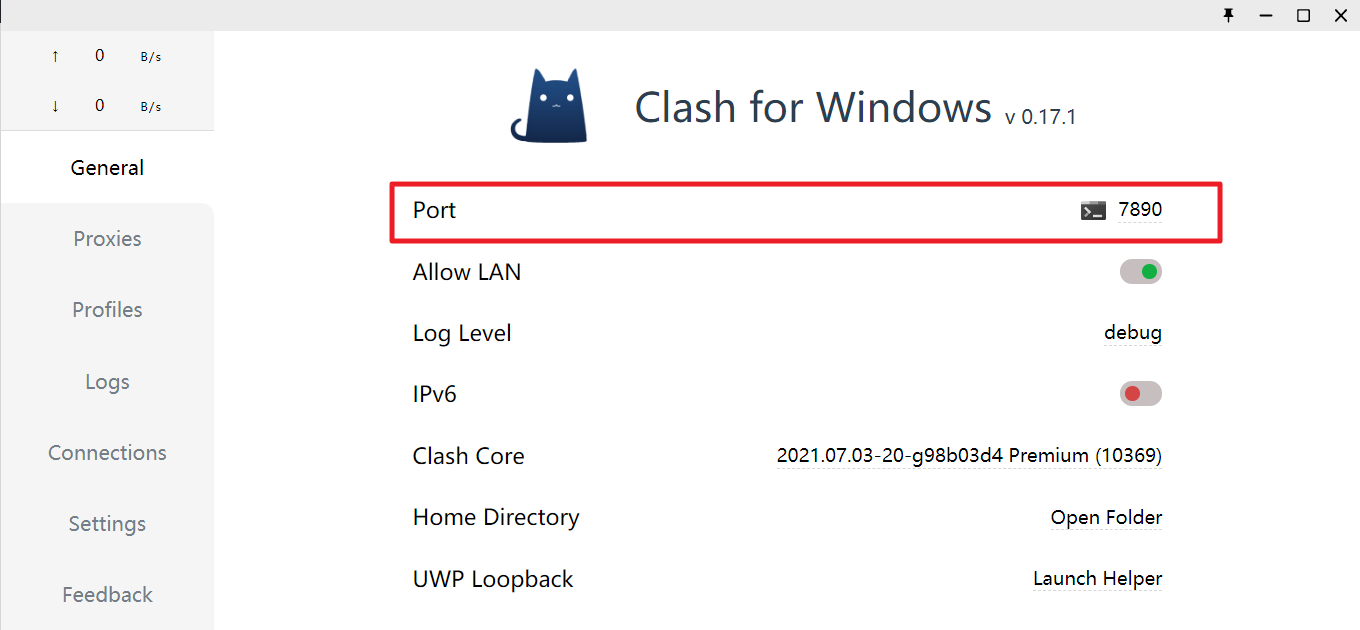Open the Proxies tab

[107, 239]
